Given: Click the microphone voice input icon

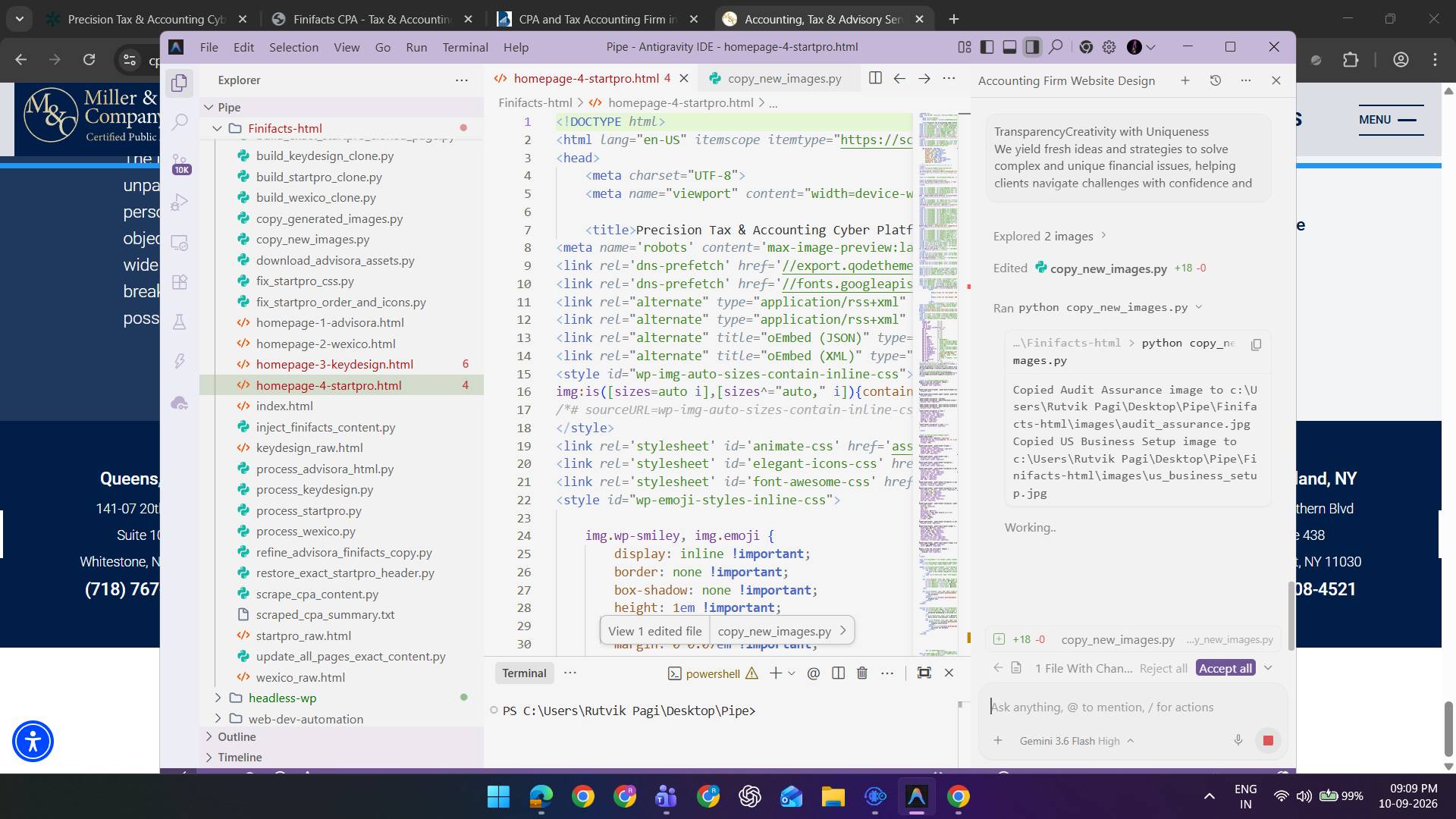Looking at the screenshot, I should pos(1238,740).
